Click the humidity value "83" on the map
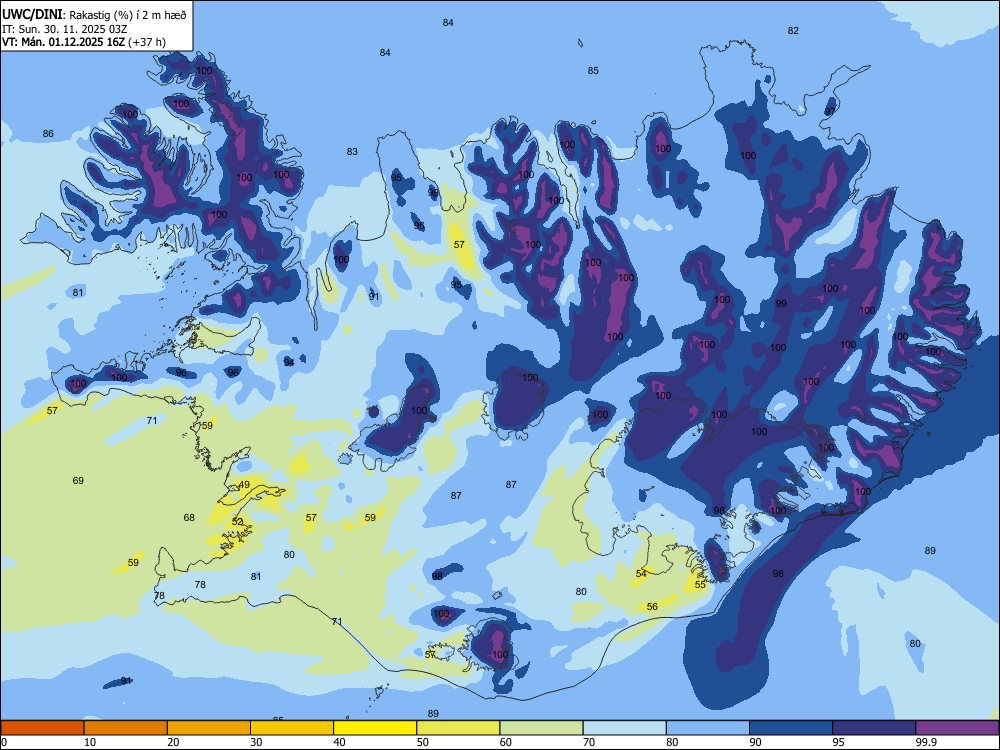 point(352,151)
